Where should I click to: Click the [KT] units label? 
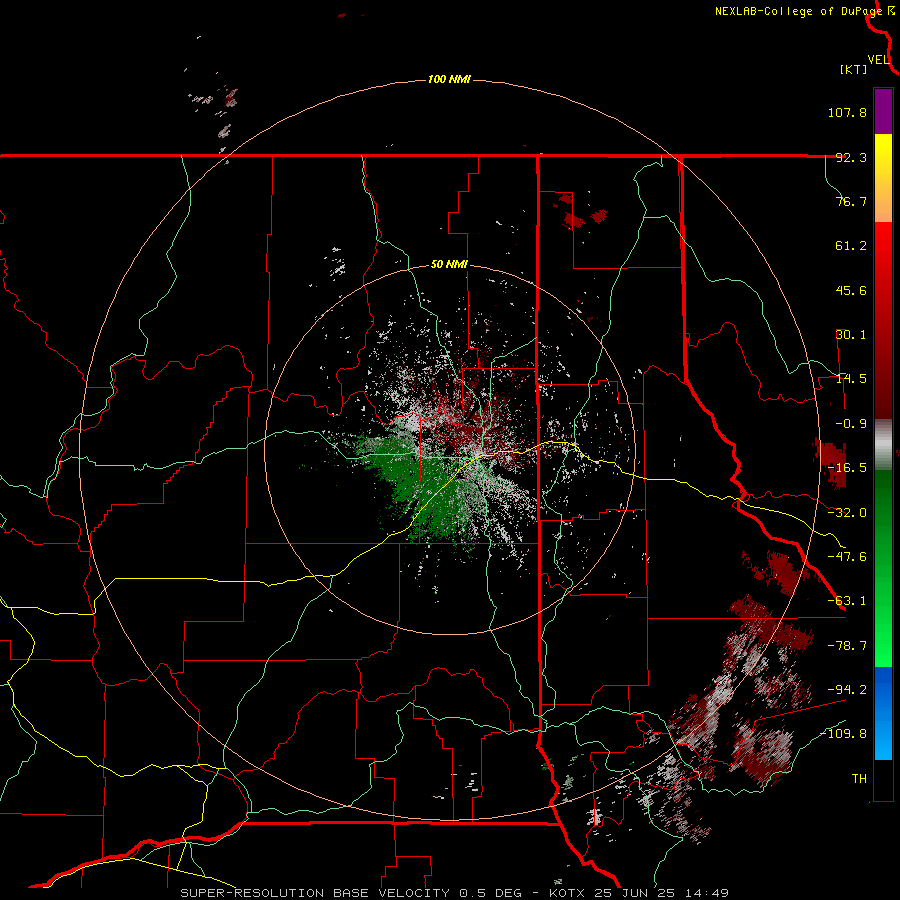coord(854,69)
